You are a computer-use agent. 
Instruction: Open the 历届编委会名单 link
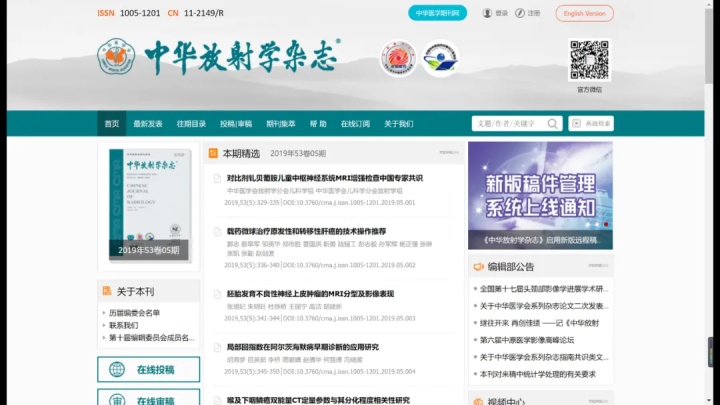pyautogui.click(x=134, y=313)
